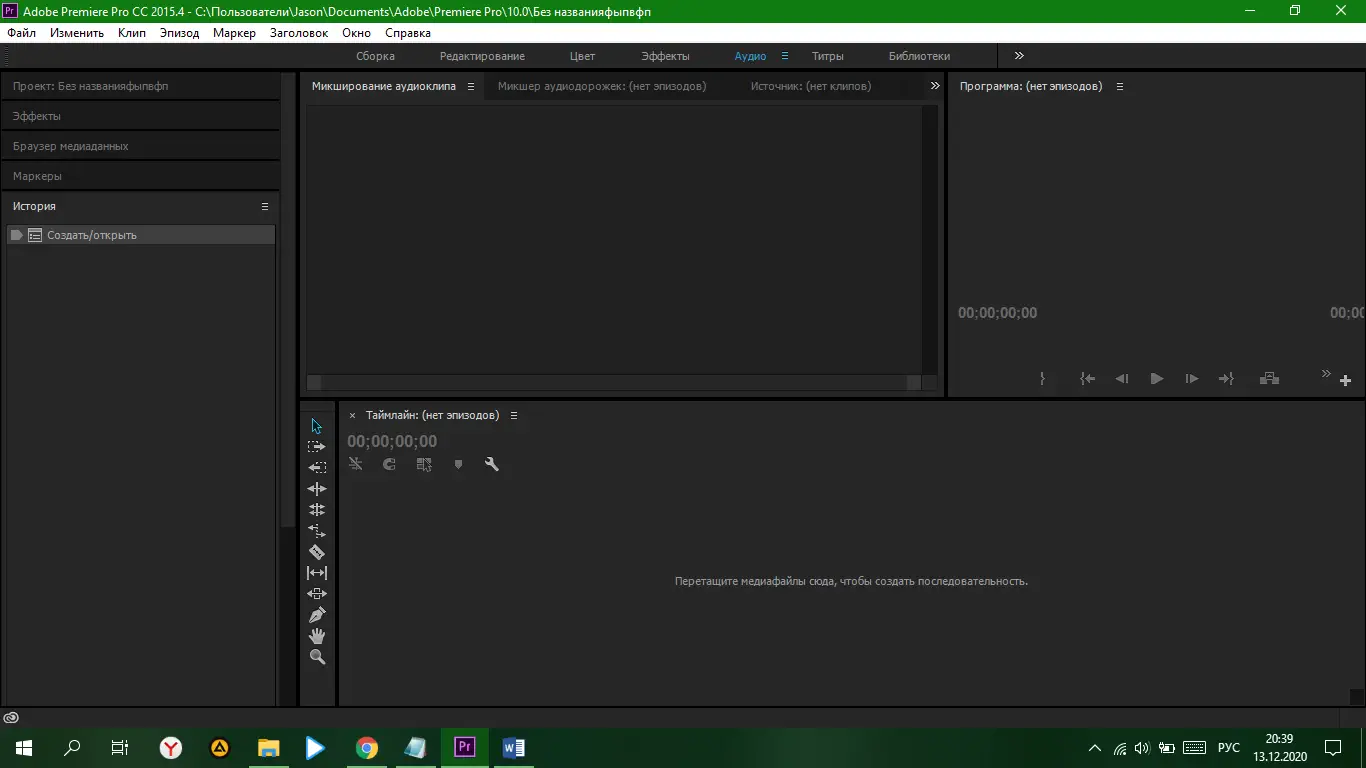Expand the Браузер медиаданных panel

coord(140,146)
